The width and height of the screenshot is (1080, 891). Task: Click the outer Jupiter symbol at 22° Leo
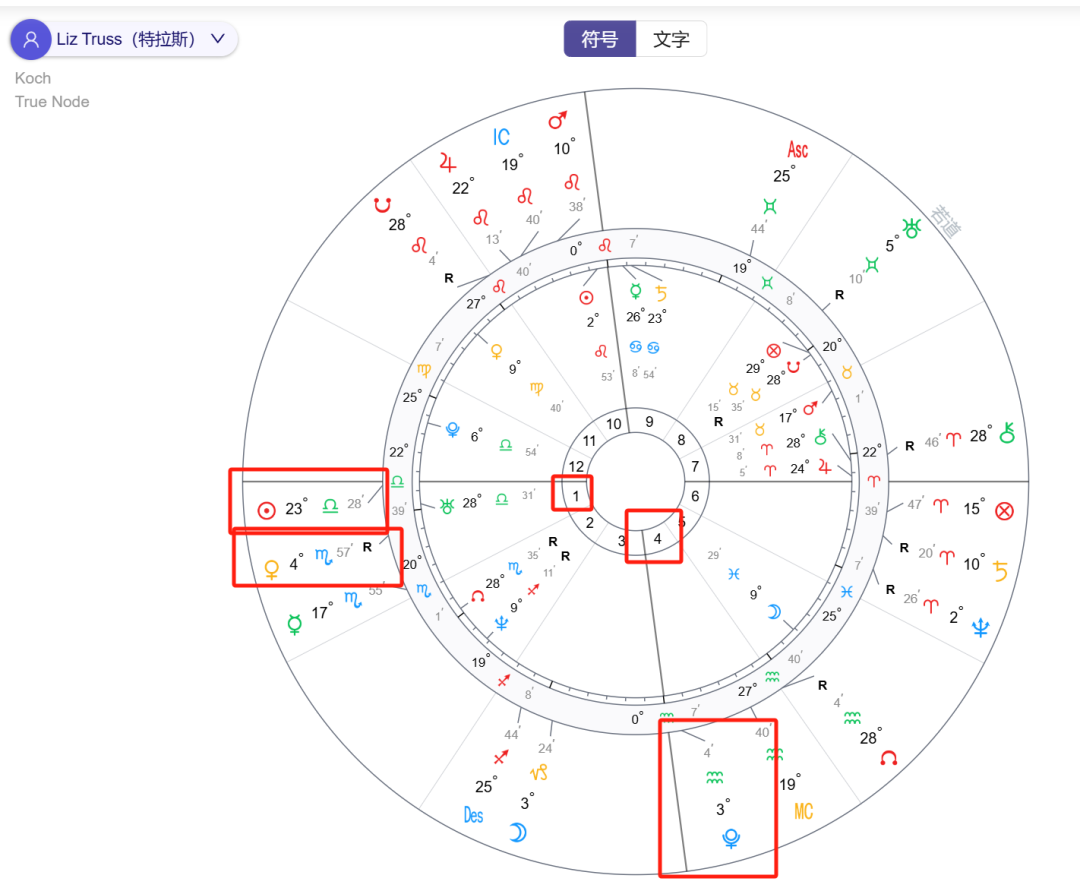(x=448, y=163)
